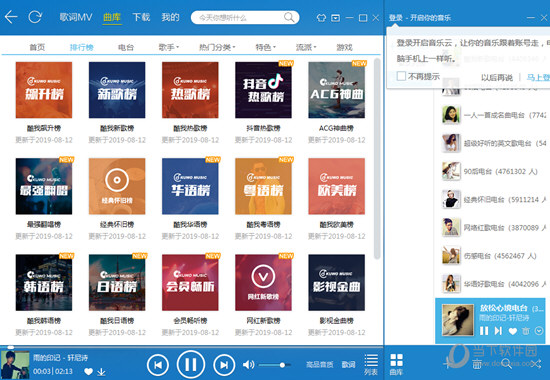Click the plus add icon in right panel
The image size is (550, 380).
coord(447,364)
